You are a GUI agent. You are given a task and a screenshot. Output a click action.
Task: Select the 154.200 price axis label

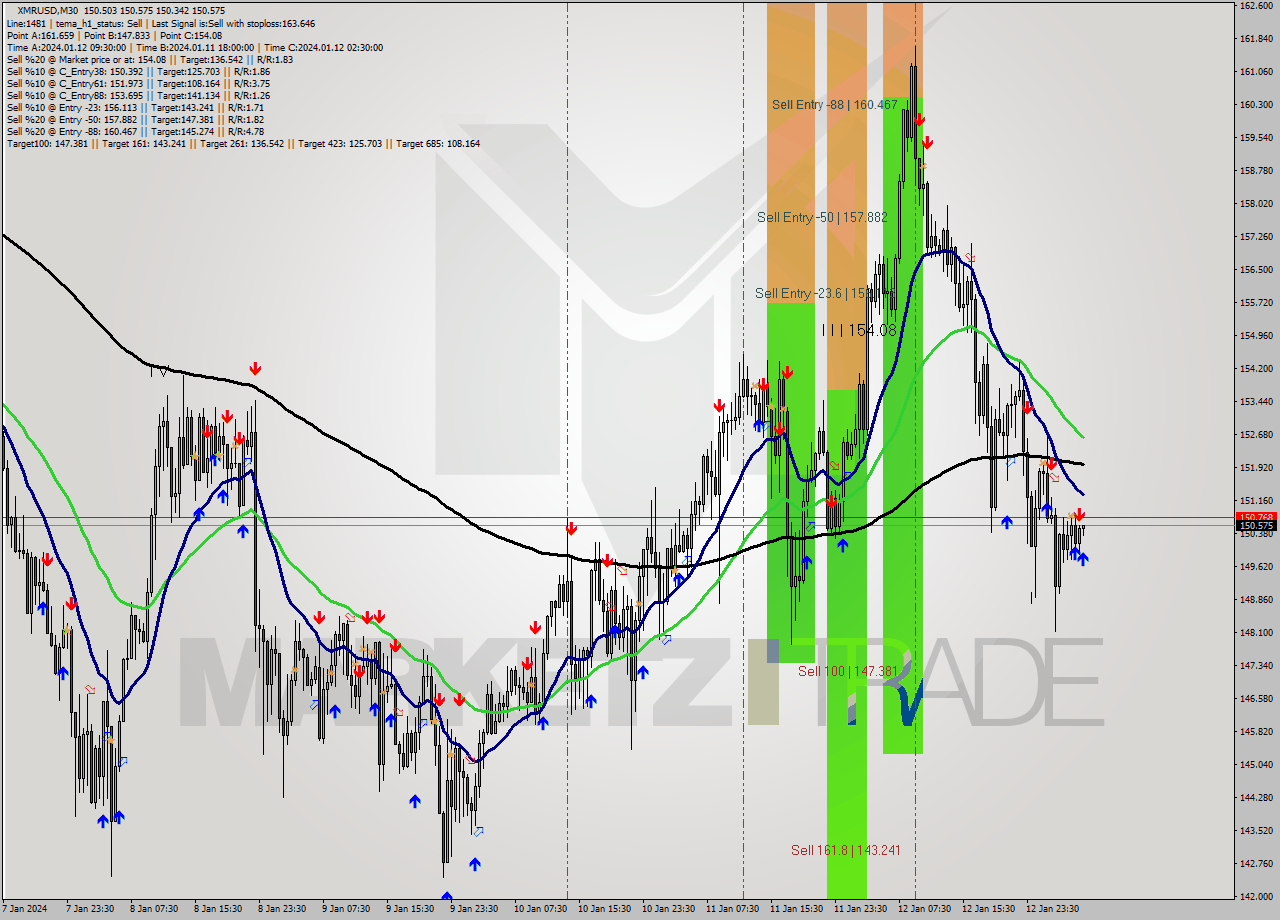coord(1256,368)
